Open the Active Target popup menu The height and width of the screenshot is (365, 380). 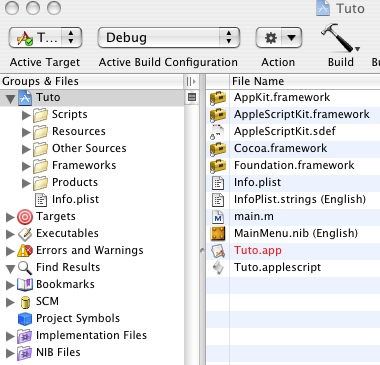pos(45,38)
